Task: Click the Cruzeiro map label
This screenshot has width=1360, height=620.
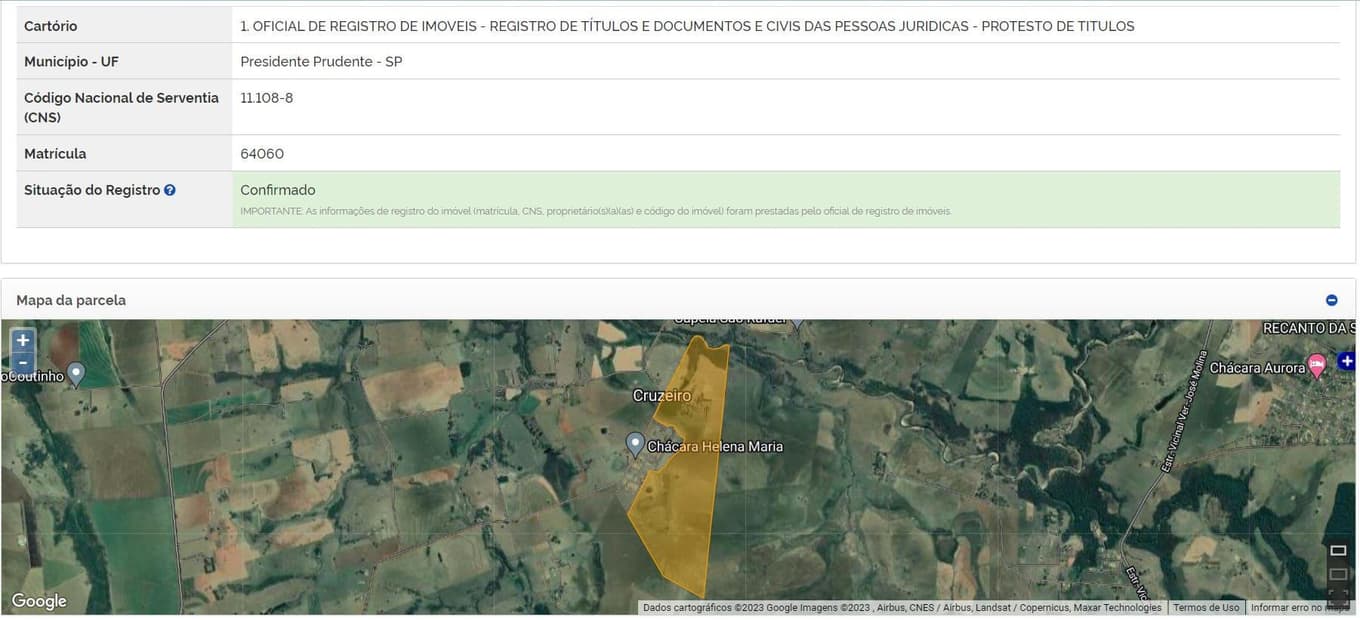Action: [662, 396]
